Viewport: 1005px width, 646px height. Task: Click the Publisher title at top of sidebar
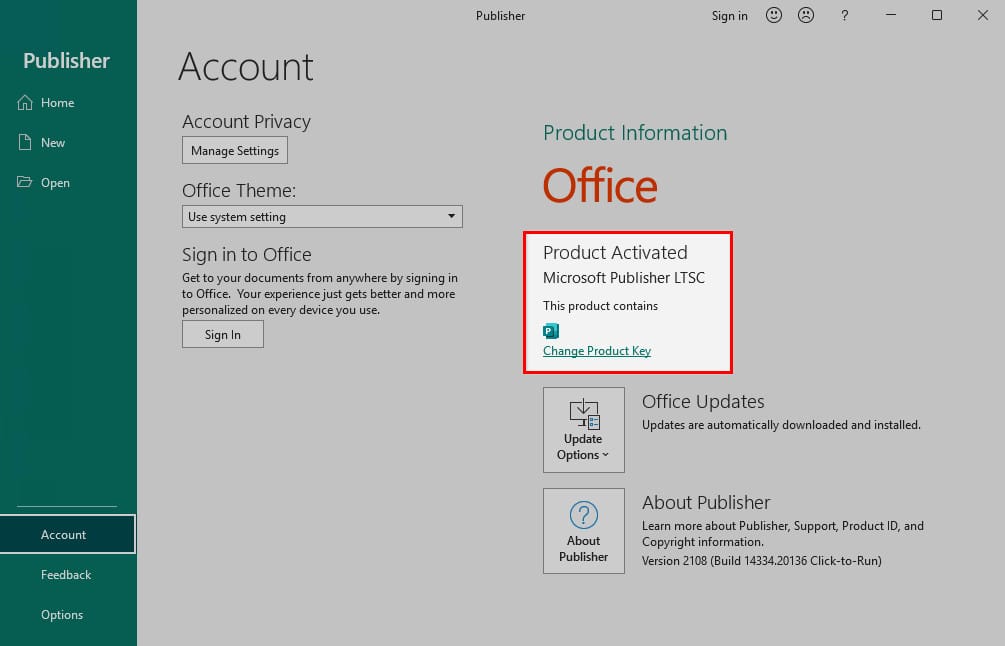point(67,61)
